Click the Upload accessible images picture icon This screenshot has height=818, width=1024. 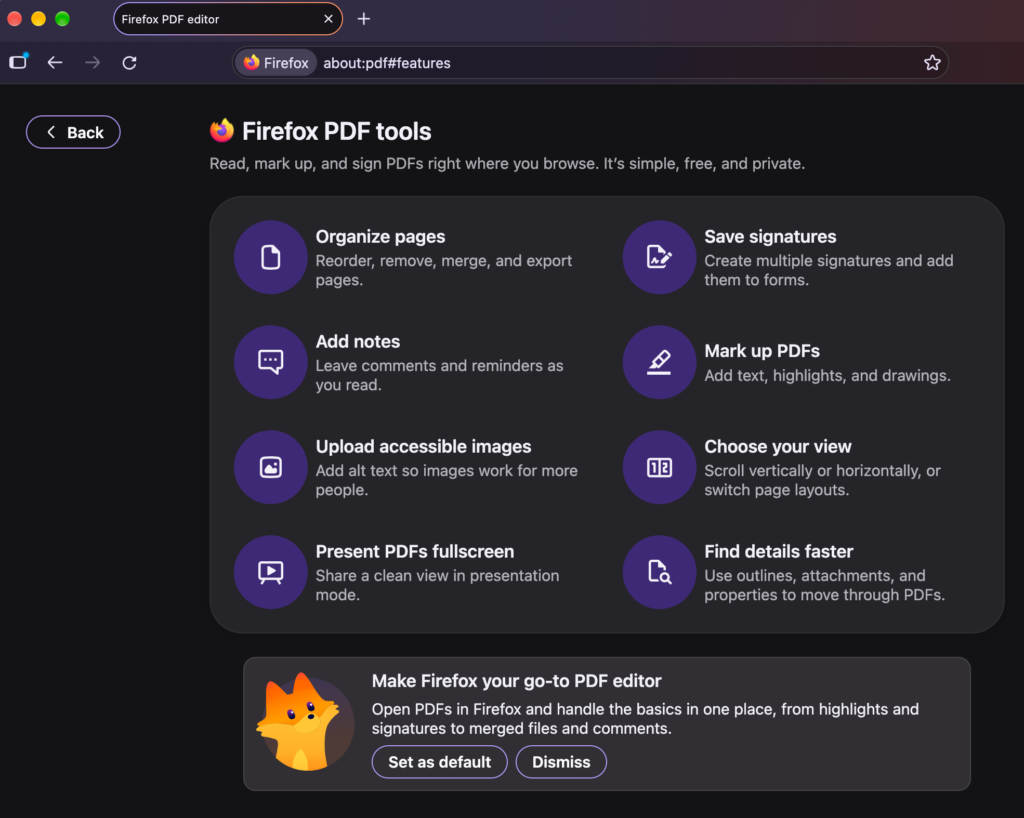coord(270,467)
